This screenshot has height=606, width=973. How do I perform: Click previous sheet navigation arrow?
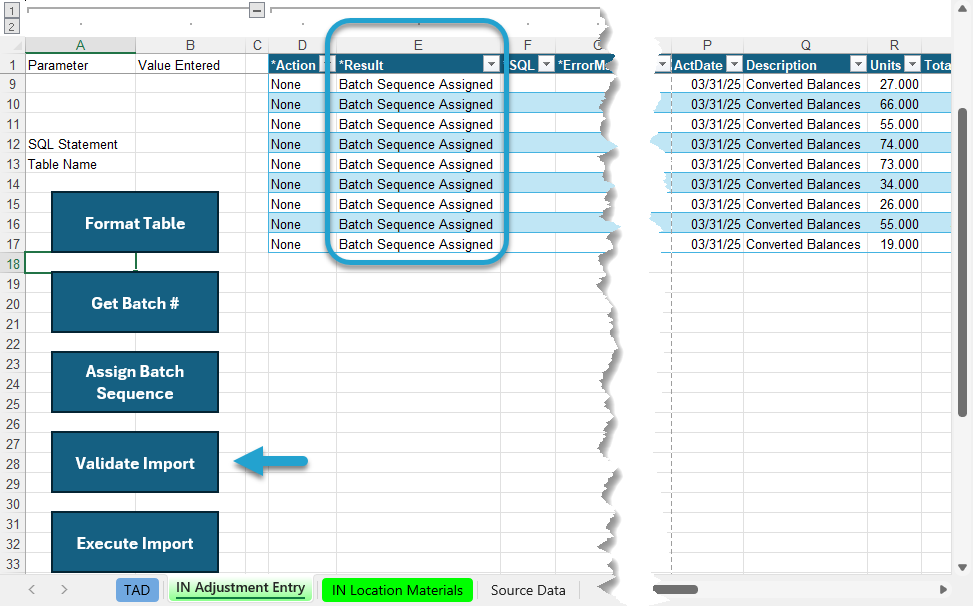(32, 589)
